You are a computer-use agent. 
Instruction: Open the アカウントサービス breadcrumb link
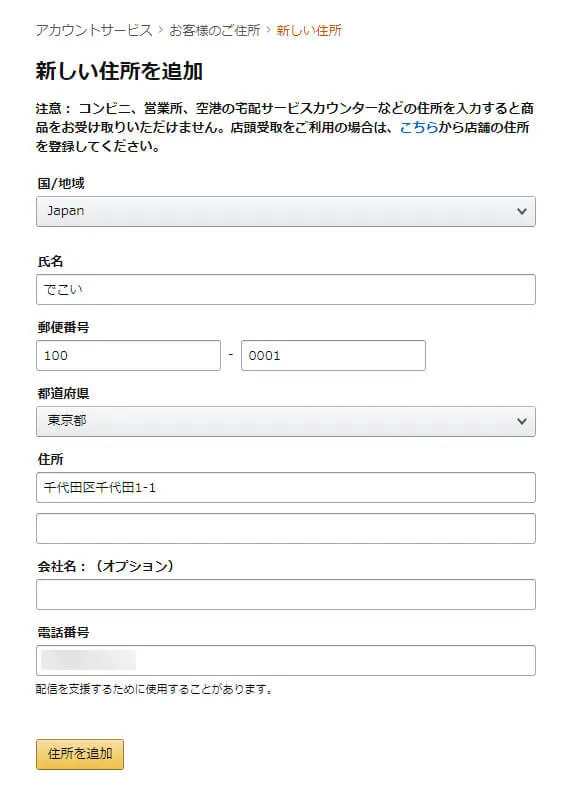pos(94,30)
